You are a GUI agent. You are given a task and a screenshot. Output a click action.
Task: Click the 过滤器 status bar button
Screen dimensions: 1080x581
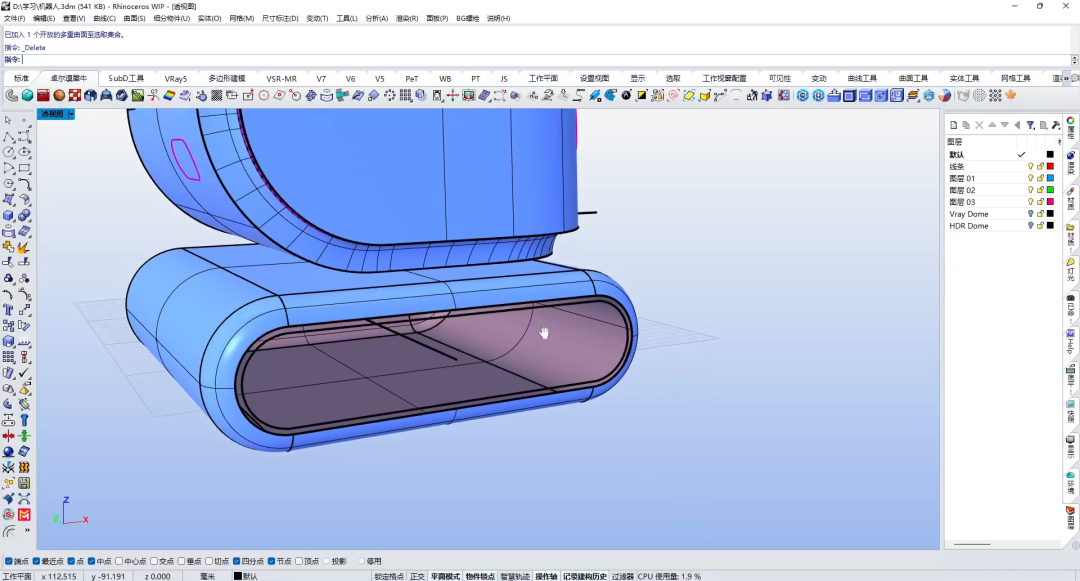623,576
